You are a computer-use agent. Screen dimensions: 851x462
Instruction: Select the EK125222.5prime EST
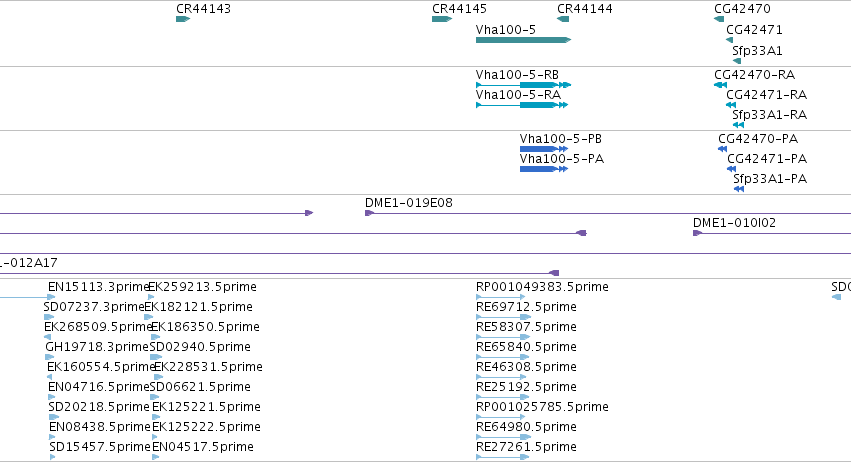coord(155,437)
